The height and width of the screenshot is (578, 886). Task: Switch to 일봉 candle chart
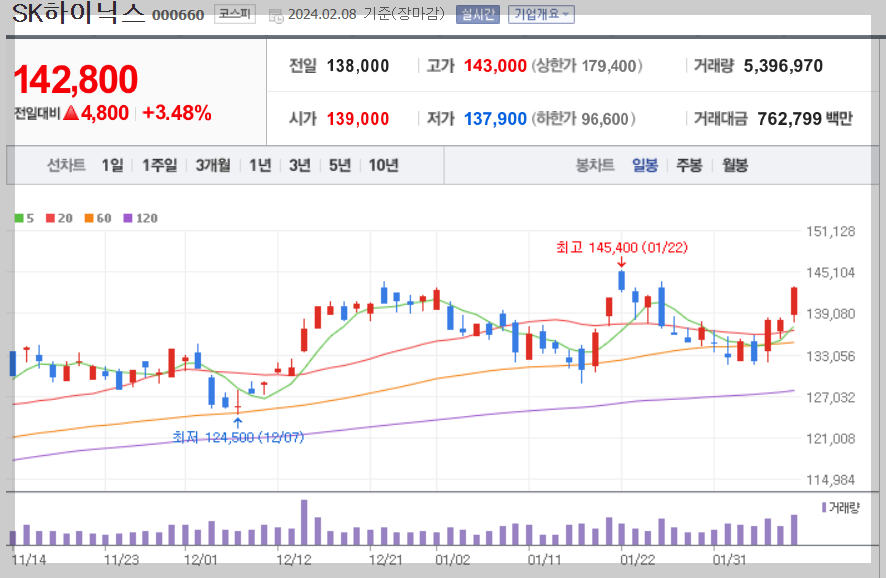[x=645, y=166]
